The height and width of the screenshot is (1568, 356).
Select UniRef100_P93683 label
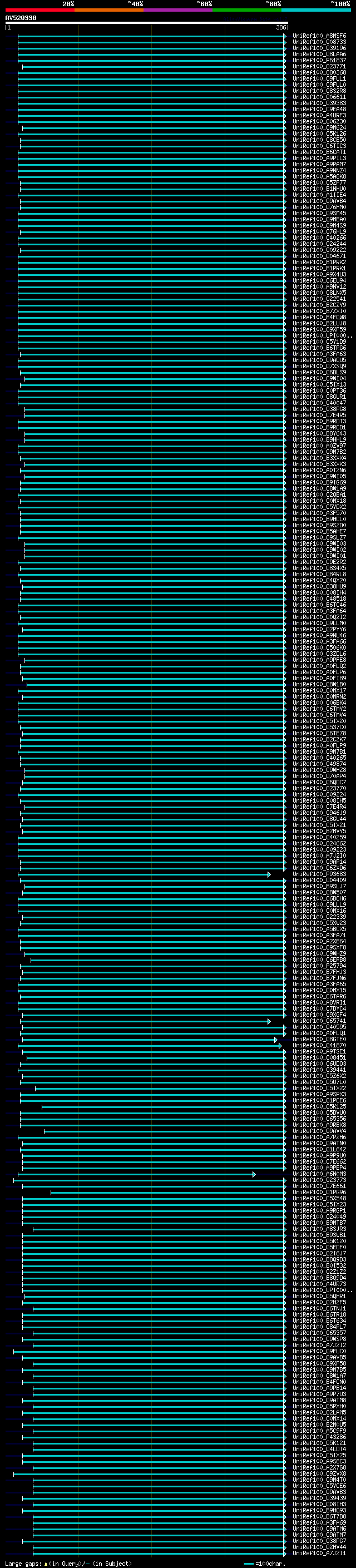coord(319,874)
